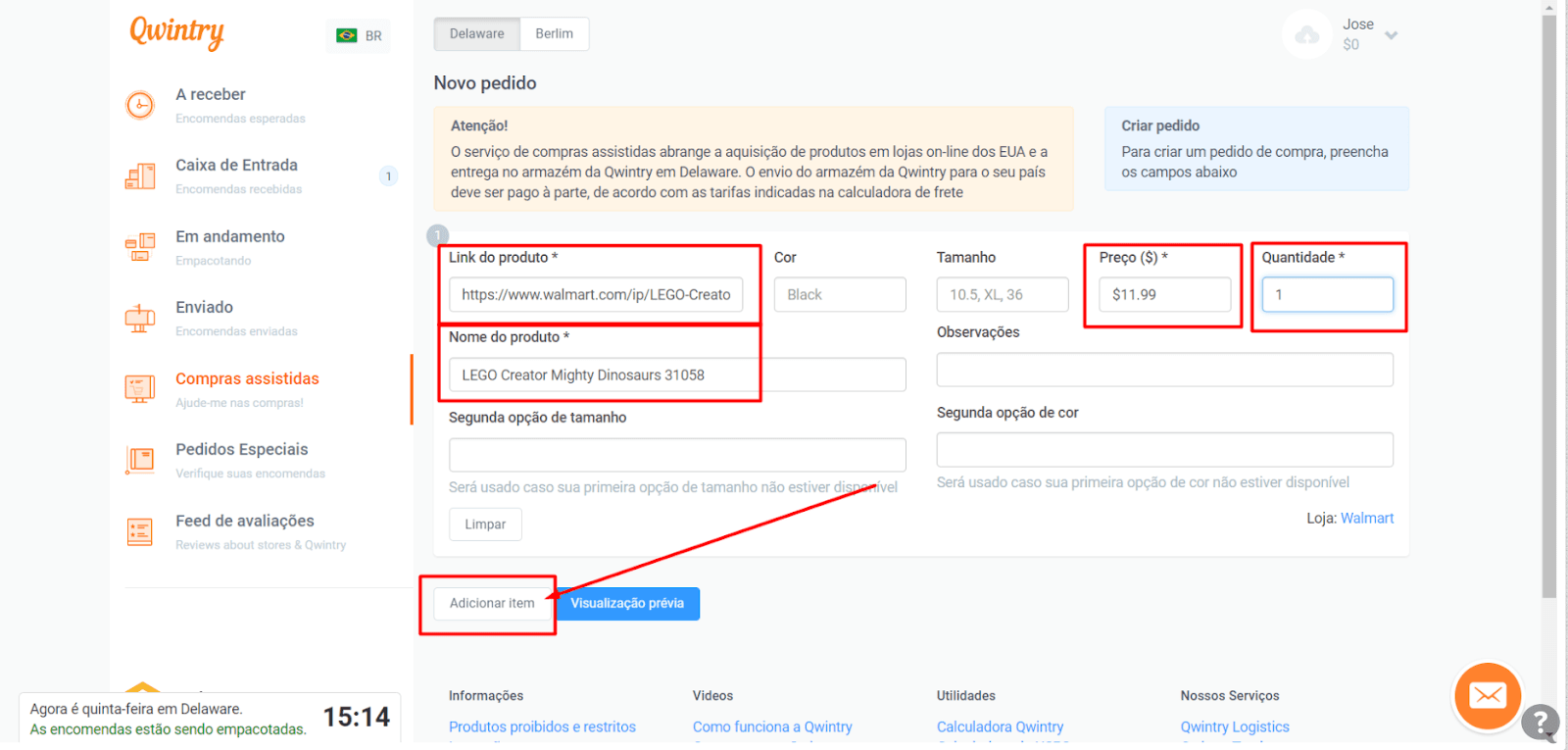The image size is (1568, 750).
Task: Focus Segunda opção de tamanho field
Action: point(677,455)
